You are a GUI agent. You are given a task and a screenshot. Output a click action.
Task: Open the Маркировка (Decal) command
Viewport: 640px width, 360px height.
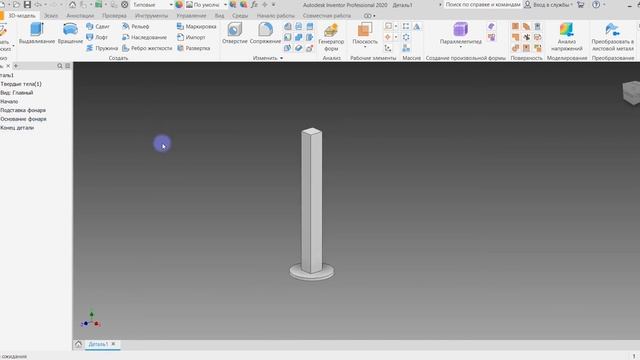(196, 27)
